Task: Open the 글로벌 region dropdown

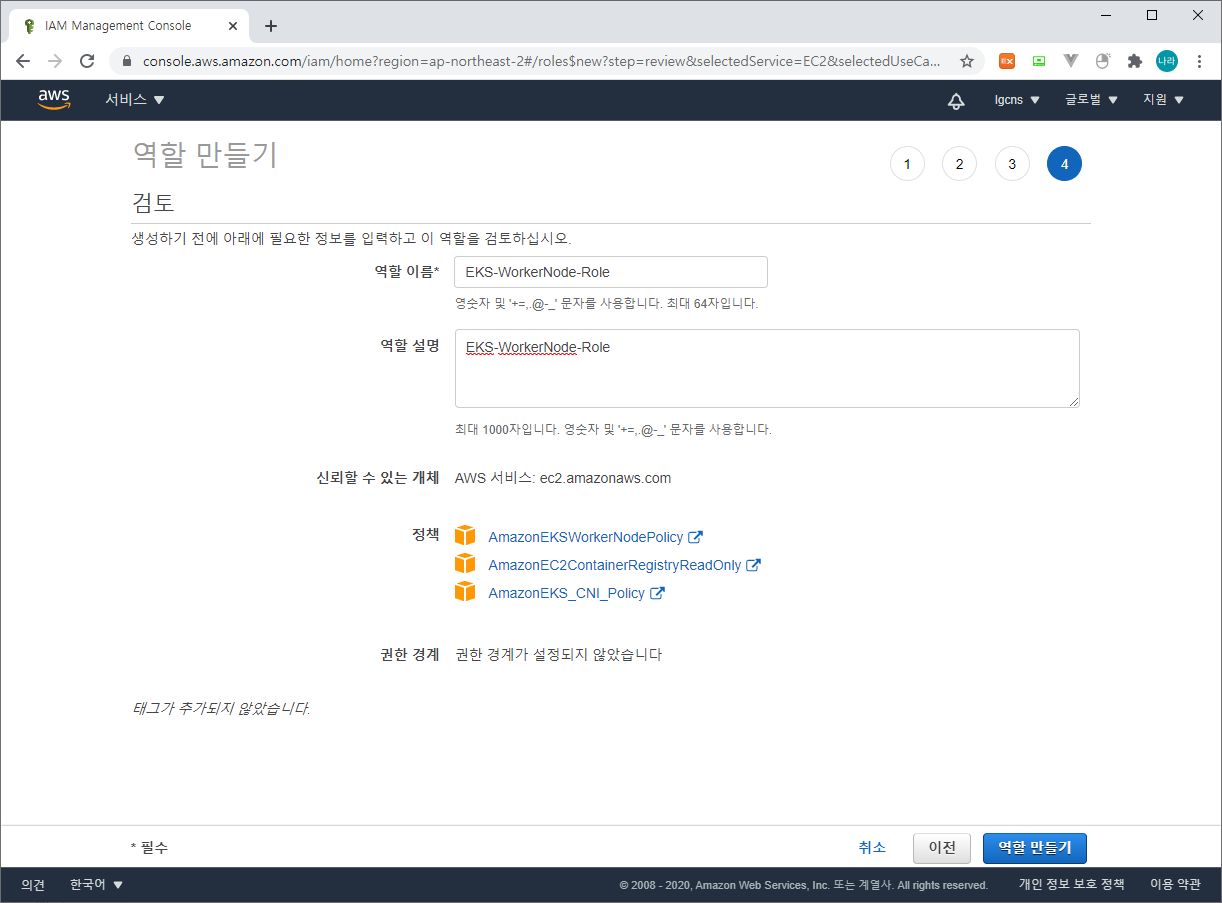Action: pyautogui.click(x=1091, y=100)
